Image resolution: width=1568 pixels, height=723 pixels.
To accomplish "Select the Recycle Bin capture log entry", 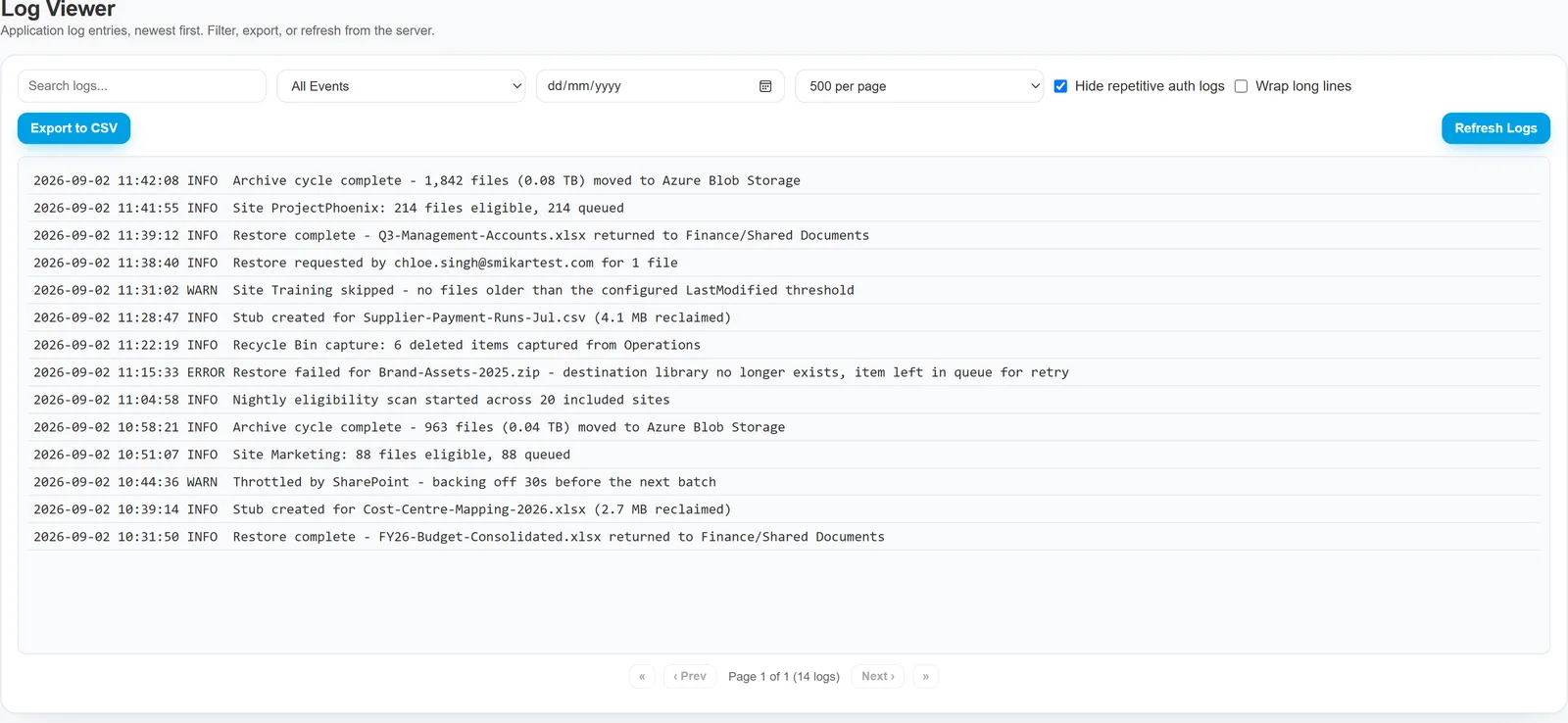I will click(x=784, y=345).
